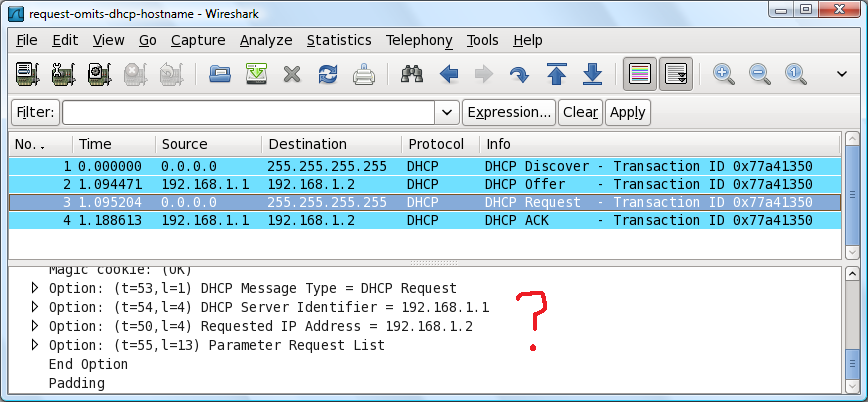Screen dimensions: 868x402
Task: Open the filter history dropdown
Action: click(447, 112)
